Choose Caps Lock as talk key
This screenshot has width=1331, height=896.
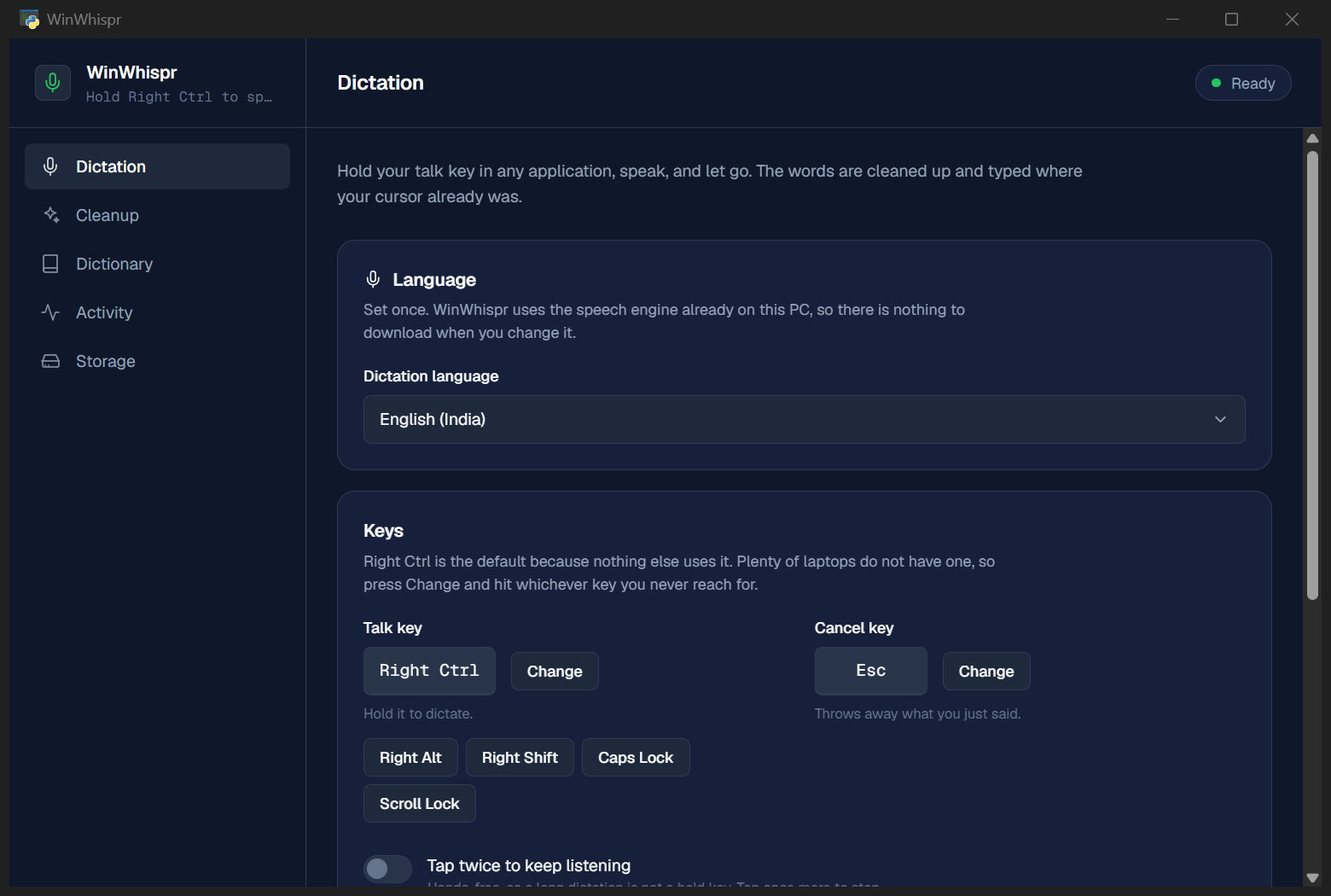point(636,757)
